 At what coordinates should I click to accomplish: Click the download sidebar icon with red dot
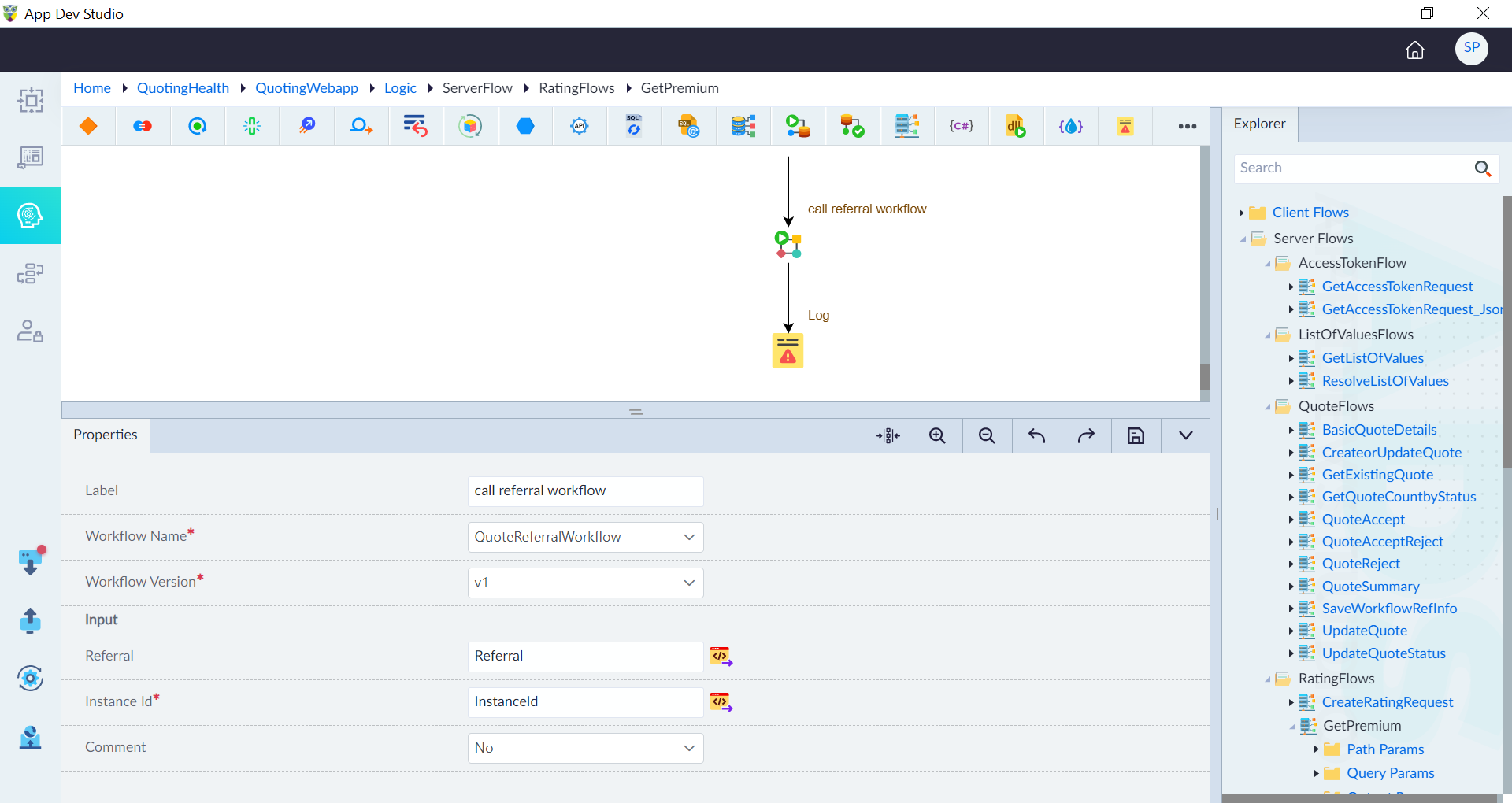tap(31, 561)
